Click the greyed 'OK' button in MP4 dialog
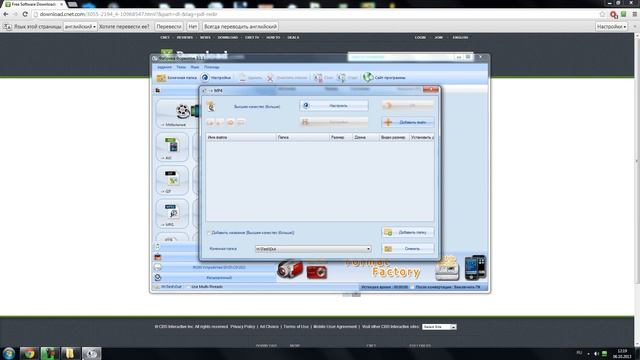Image resolution: width=640 pixels, height=360 pixels. click(408, 106)
